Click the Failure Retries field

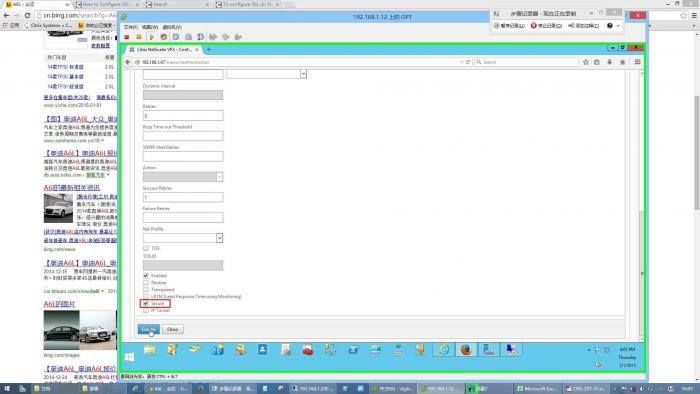183,218
